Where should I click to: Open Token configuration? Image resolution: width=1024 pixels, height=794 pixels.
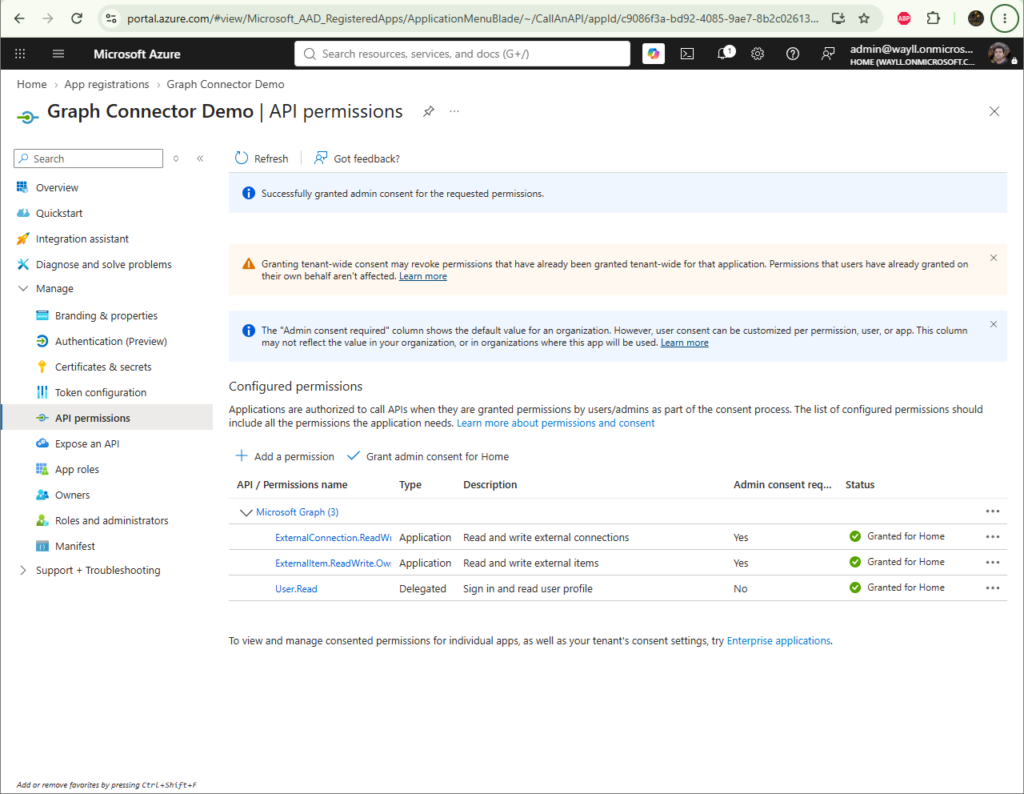(x=101, y=392)
